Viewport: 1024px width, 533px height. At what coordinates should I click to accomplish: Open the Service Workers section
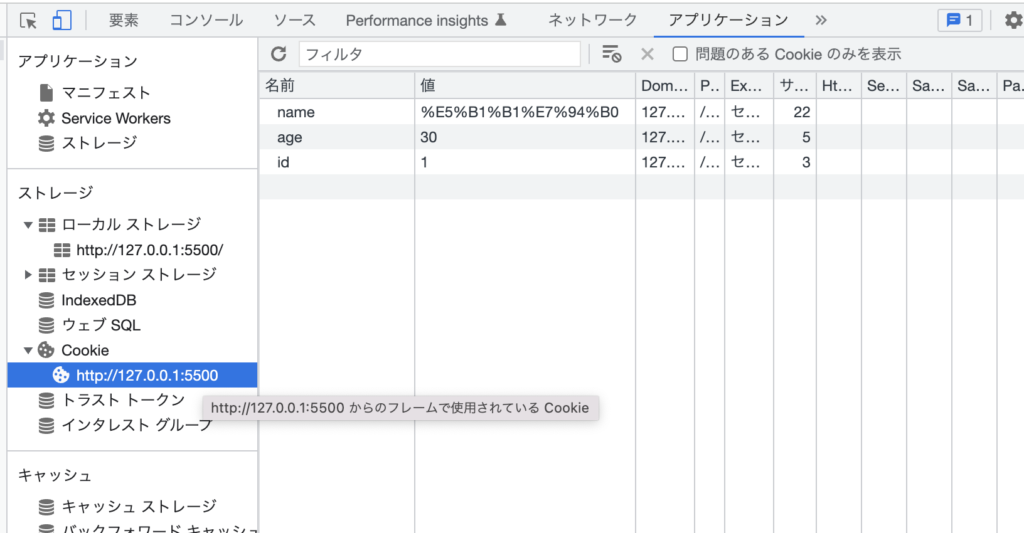pos(115,118)
